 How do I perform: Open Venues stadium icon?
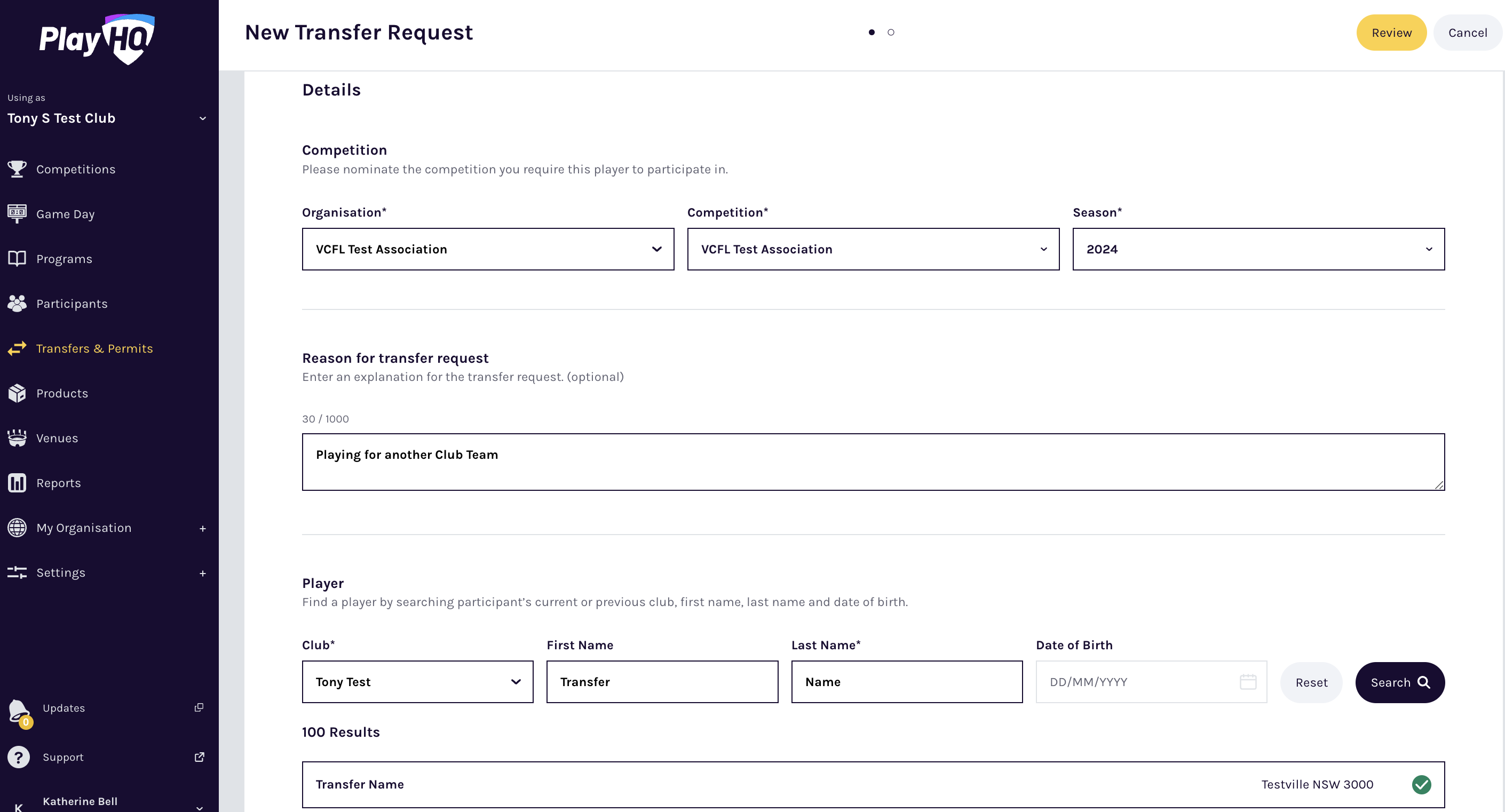point(17,437)
